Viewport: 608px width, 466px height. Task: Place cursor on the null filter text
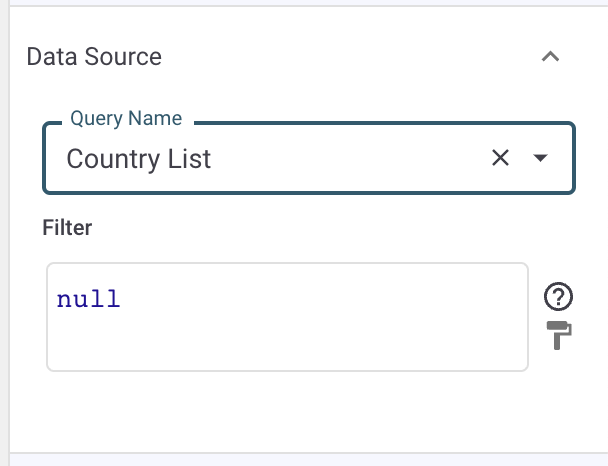tap(88, 299)
